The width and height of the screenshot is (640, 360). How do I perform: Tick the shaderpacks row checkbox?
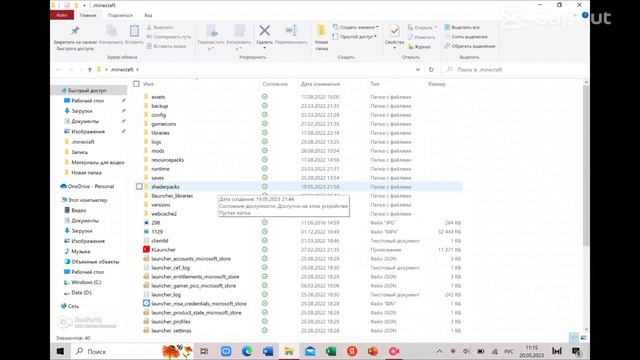click(139, 187)
